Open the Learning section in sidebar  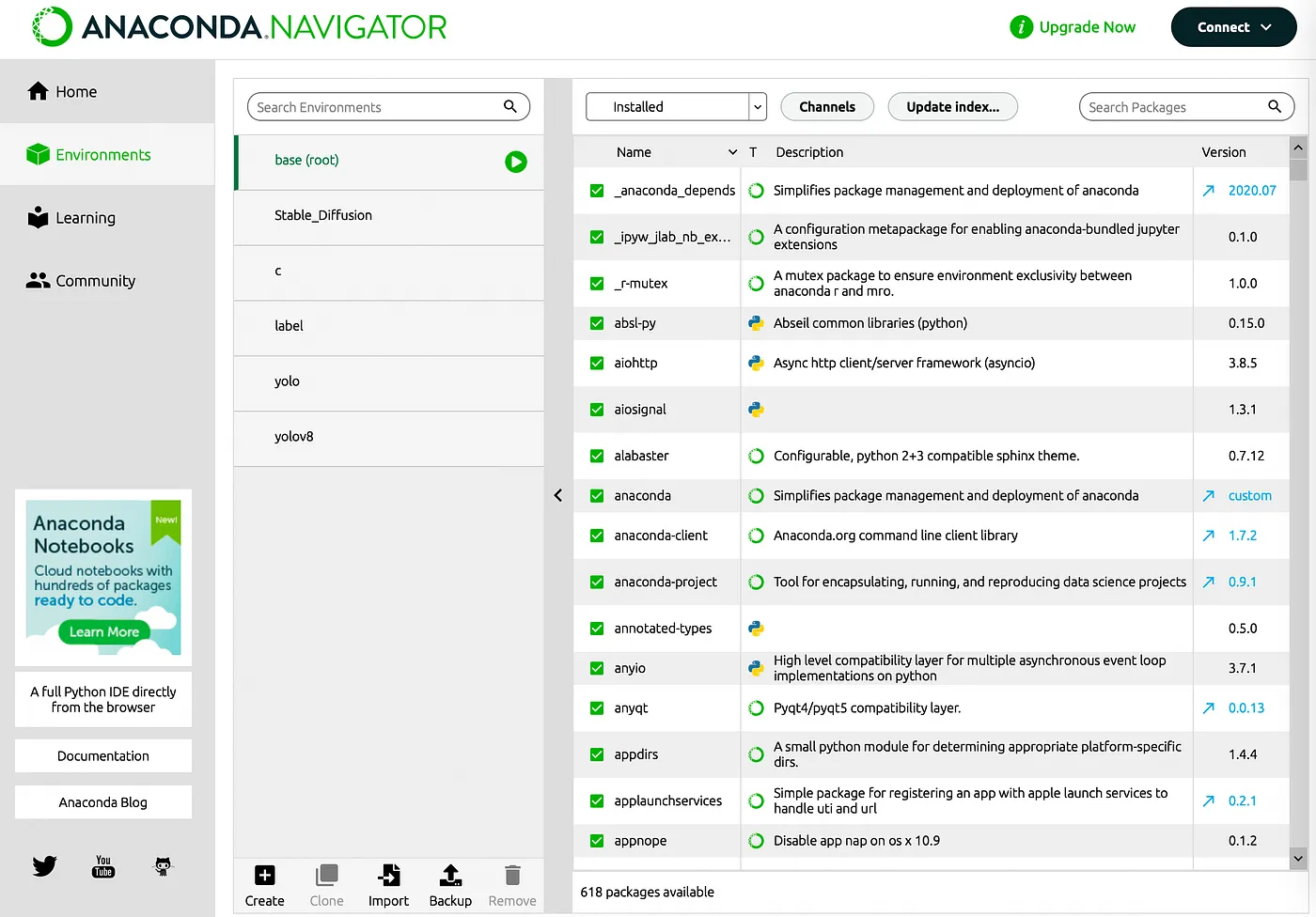(85, 218)
